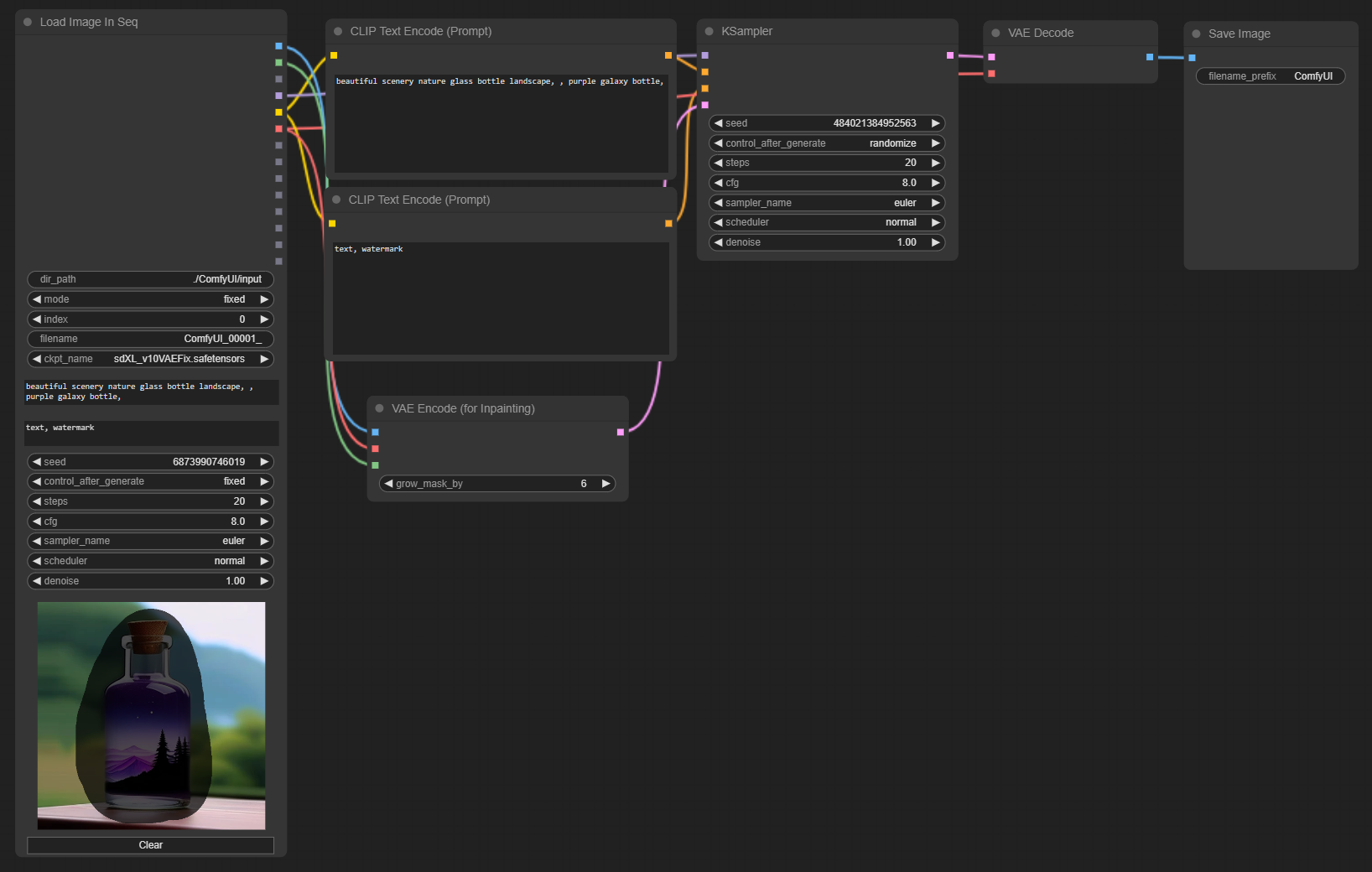
Task: Decrease grow_mask_by with its left arrow
Action: [388, 484]
